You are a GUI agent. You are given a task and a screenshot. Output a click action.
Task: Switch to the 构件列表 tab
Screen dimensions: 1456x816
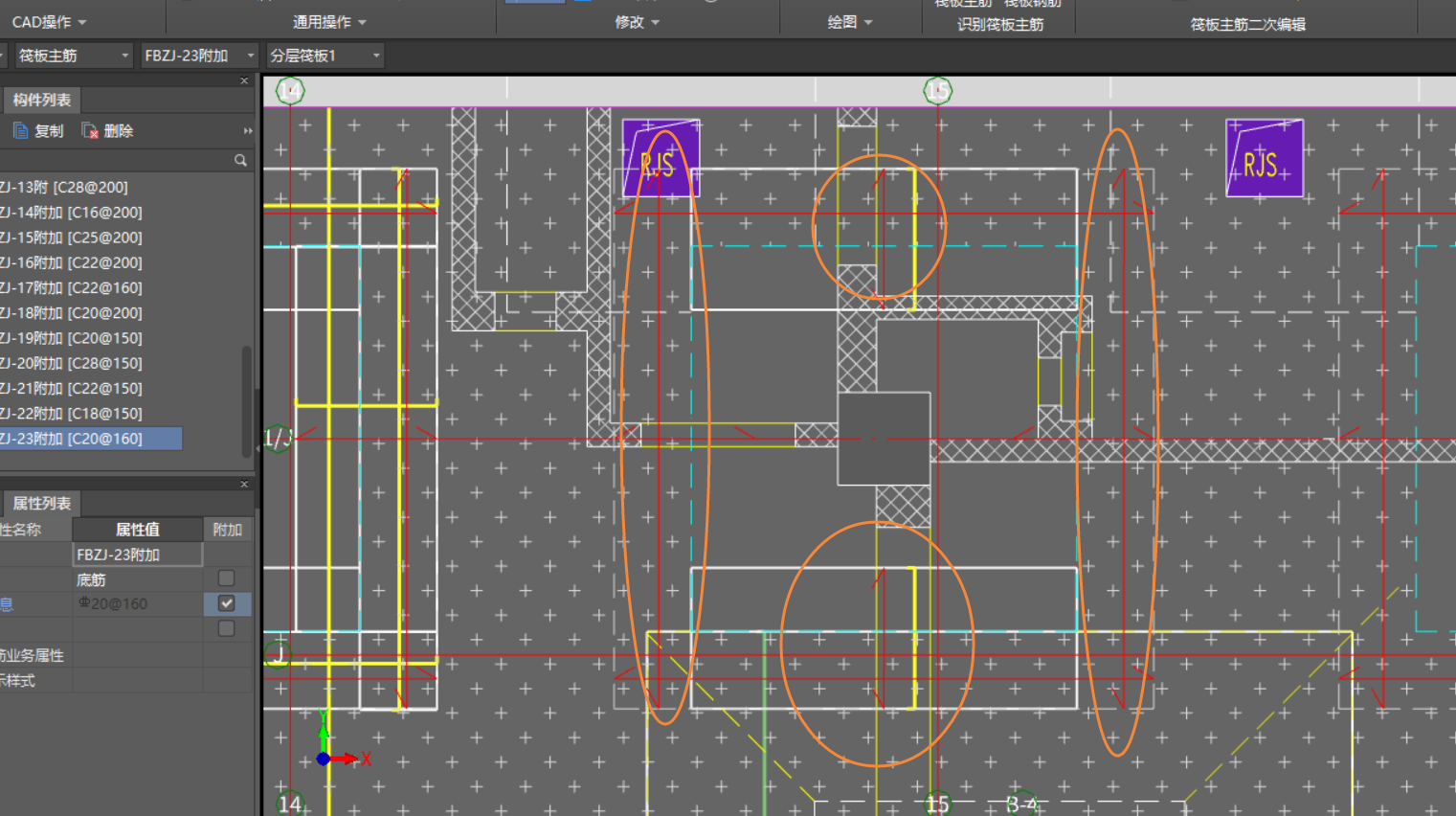point(41,100)
